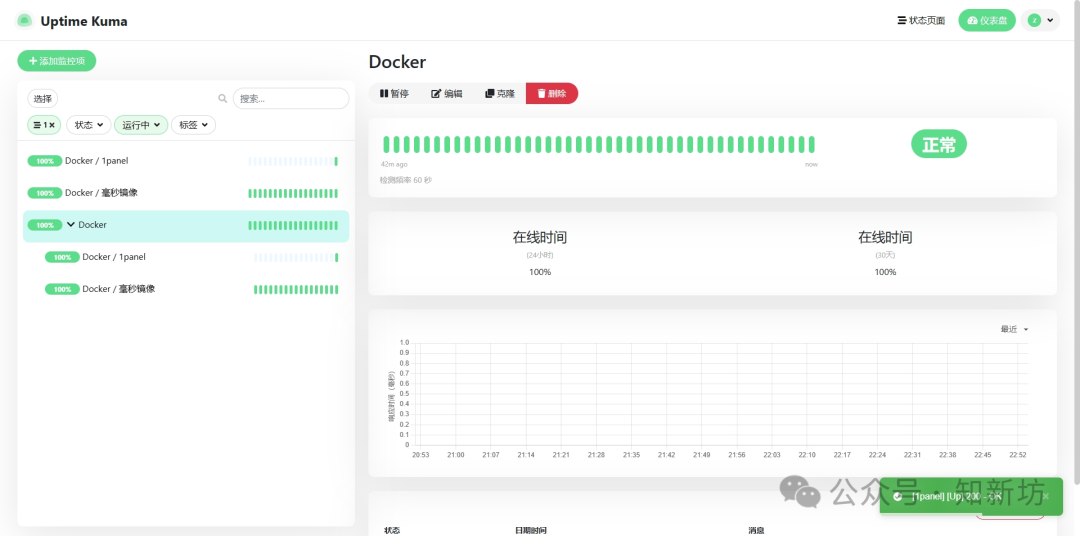Open the 最近 chart range dropdown

1015,329
